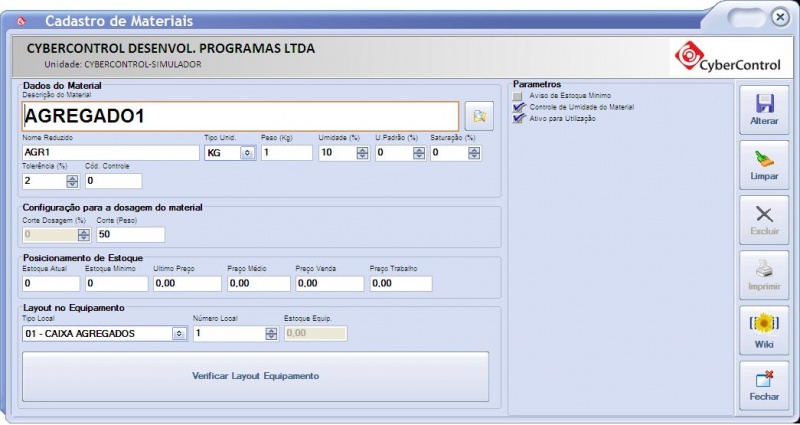Screen dimensions: 800x425
Task: Click the CyberControl logo
Action: point(728,57)
